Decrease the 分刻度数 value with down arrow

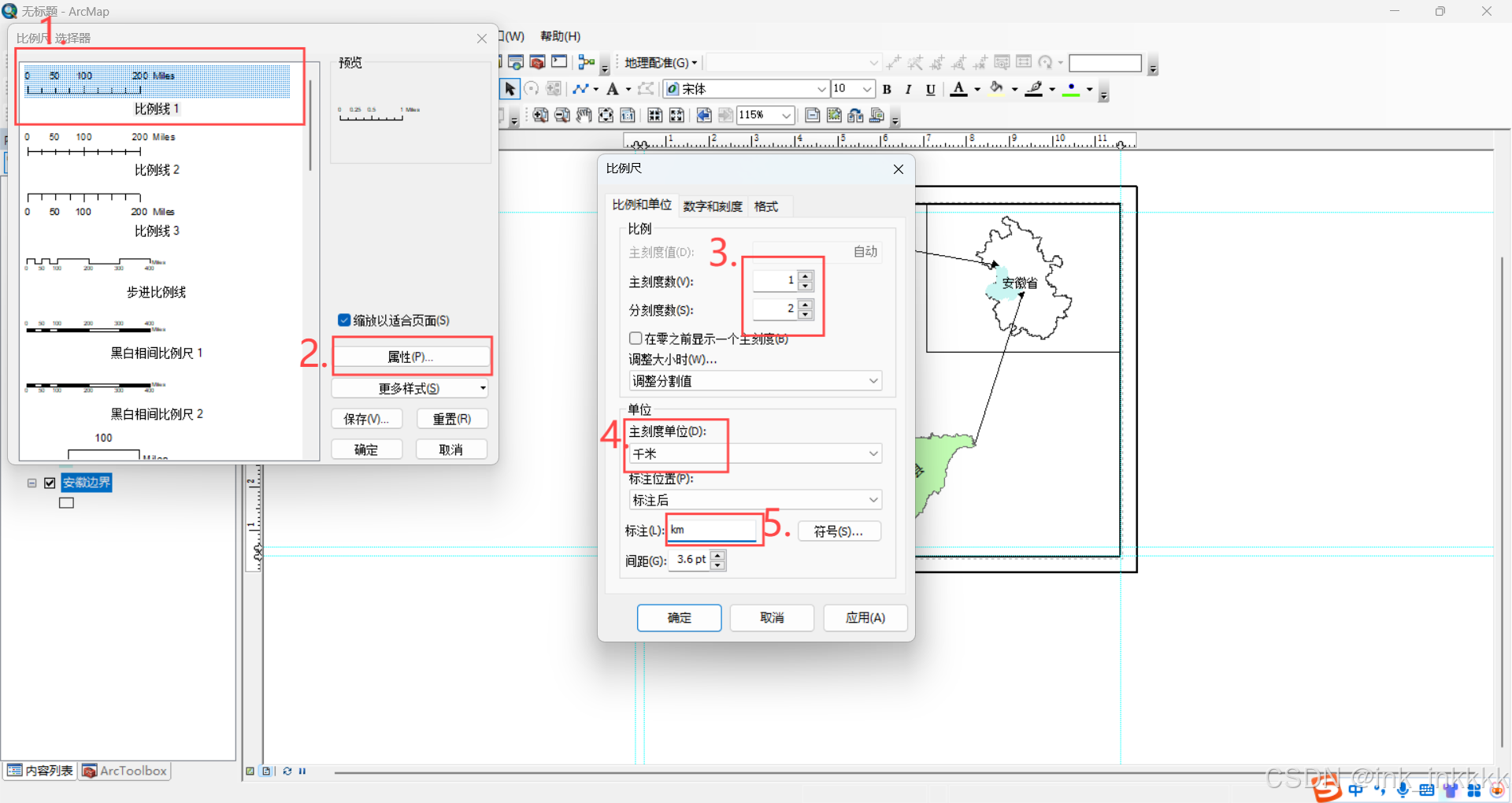point(805,314)
